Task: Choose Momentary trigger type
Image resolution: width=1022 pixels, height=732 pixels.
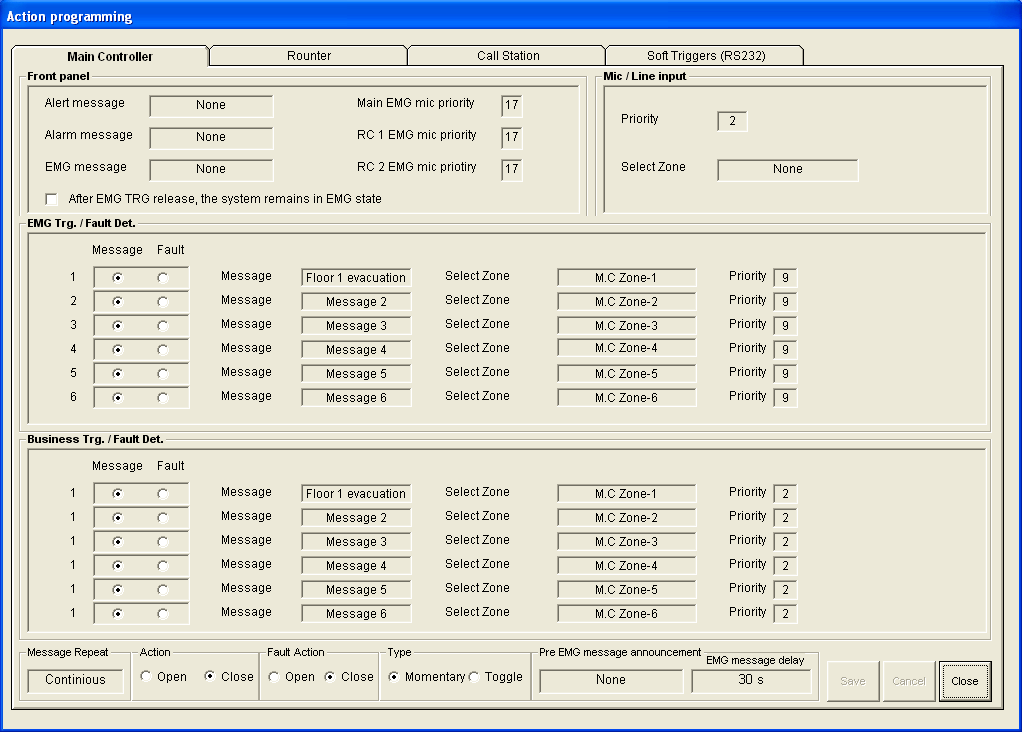Action: tap(394, 677)
